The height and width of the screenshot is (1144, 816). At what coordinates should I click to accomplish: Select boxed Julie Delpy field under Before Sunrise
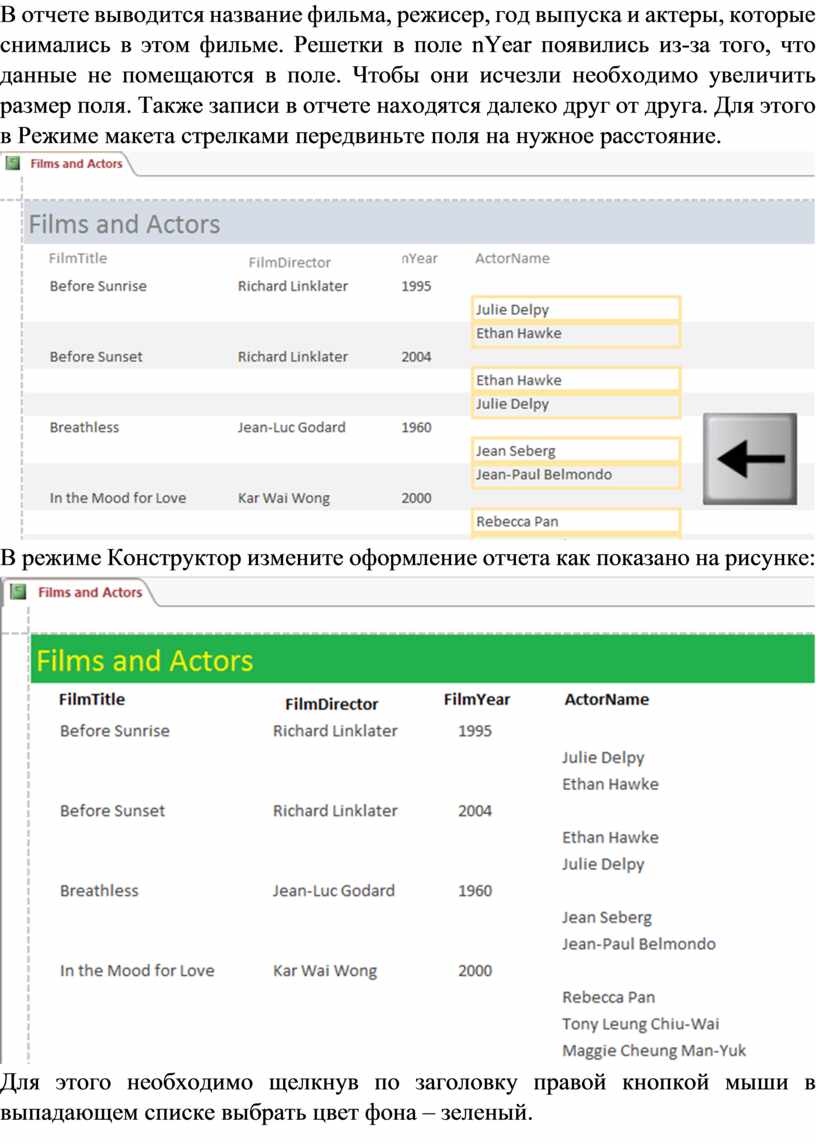576,309
